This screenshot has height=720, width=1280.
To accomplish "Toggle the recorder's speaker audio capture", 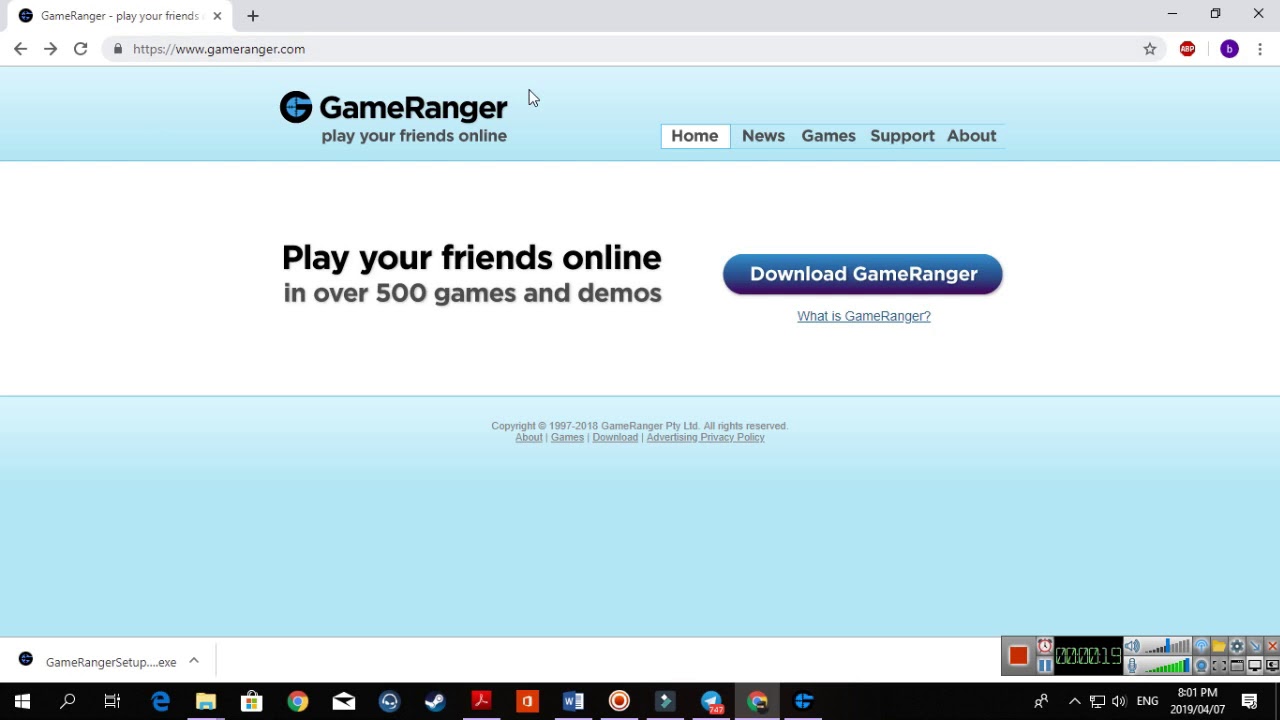I will (x=1132, y=646).
